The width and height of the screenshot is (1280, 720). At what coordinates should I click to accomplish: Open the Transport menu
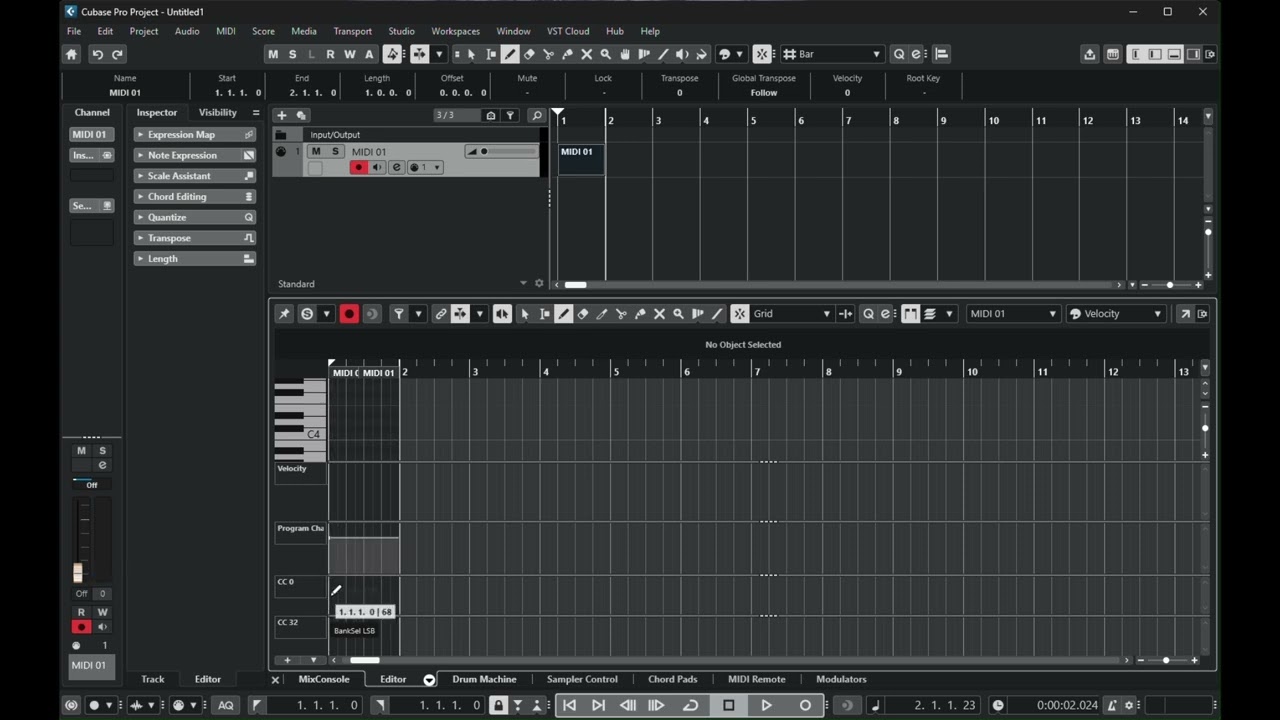pos(352,31)
